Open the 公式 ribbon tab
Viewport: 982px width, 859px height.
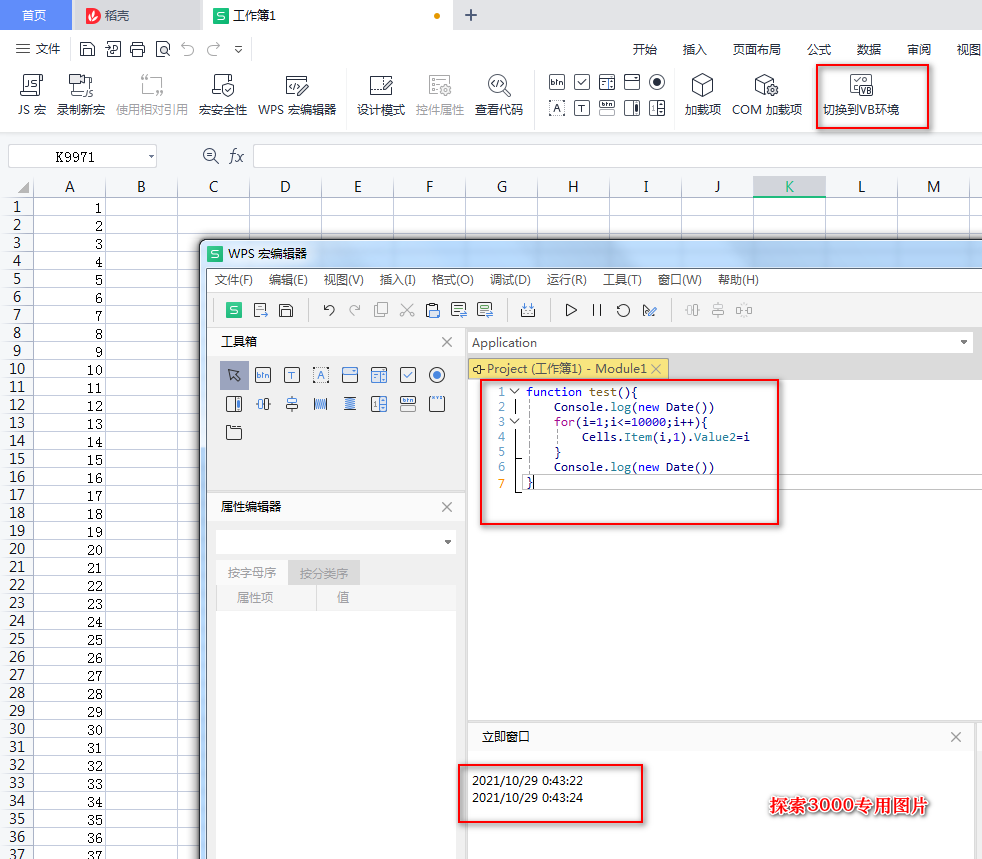819,49
